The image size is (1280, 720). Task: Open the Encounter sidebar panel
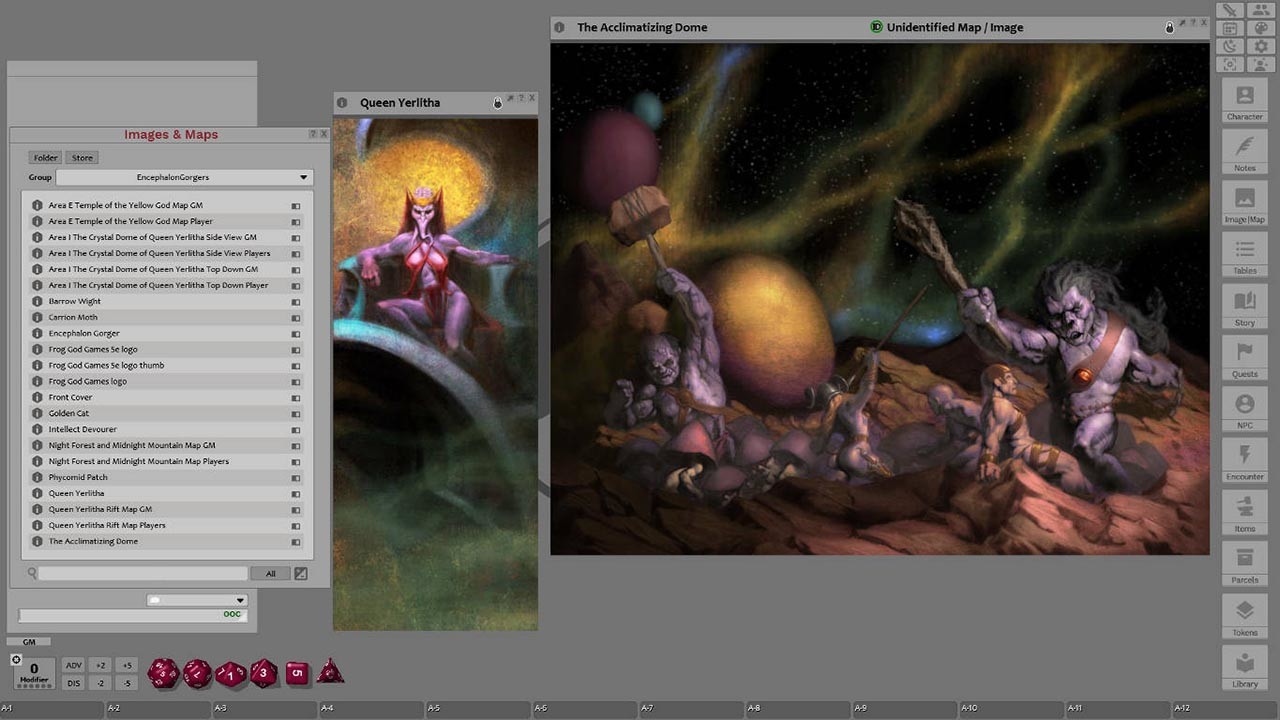tap(1244, 461)
